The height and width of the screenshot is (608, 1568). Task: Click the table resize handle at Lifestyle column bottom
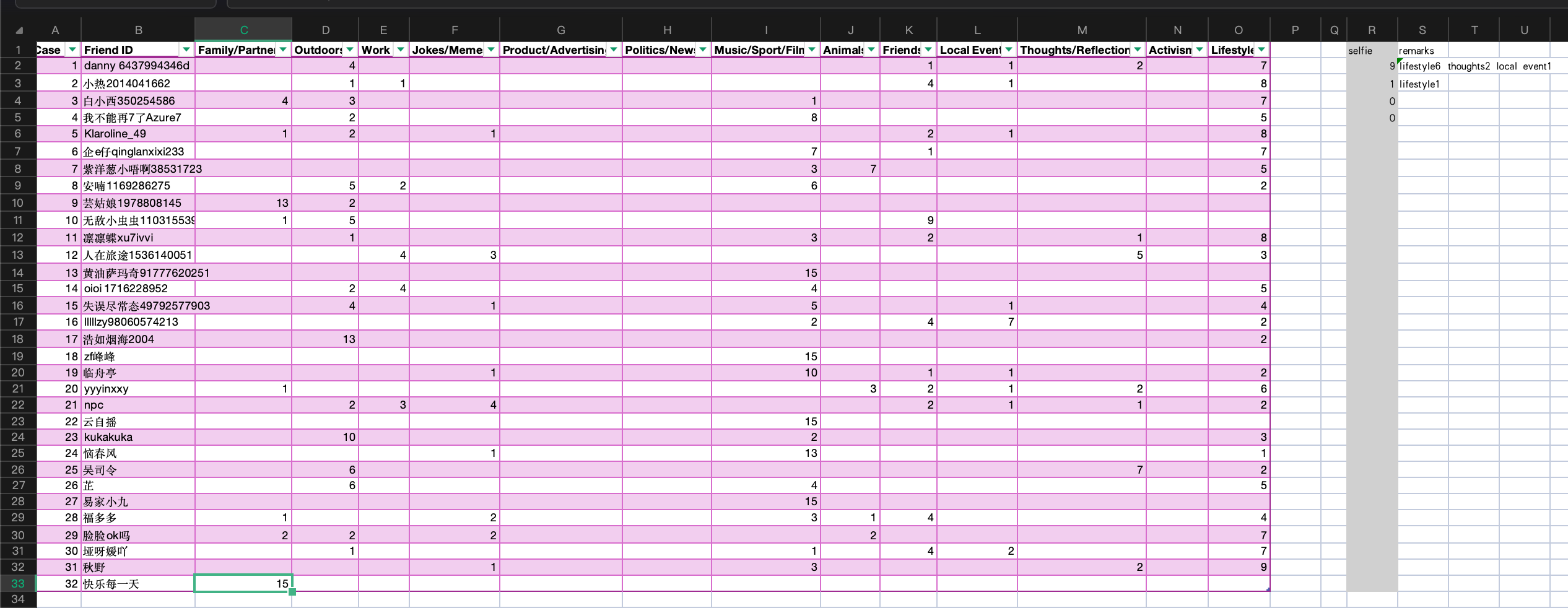1268,589
